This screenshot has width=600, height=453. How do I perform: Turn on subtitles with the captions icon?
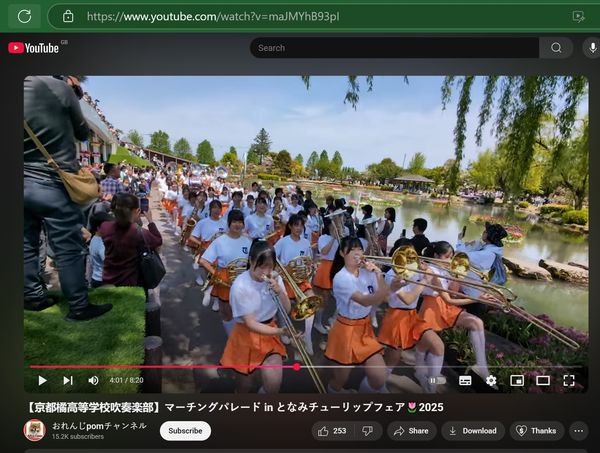[x=465, y=380]
